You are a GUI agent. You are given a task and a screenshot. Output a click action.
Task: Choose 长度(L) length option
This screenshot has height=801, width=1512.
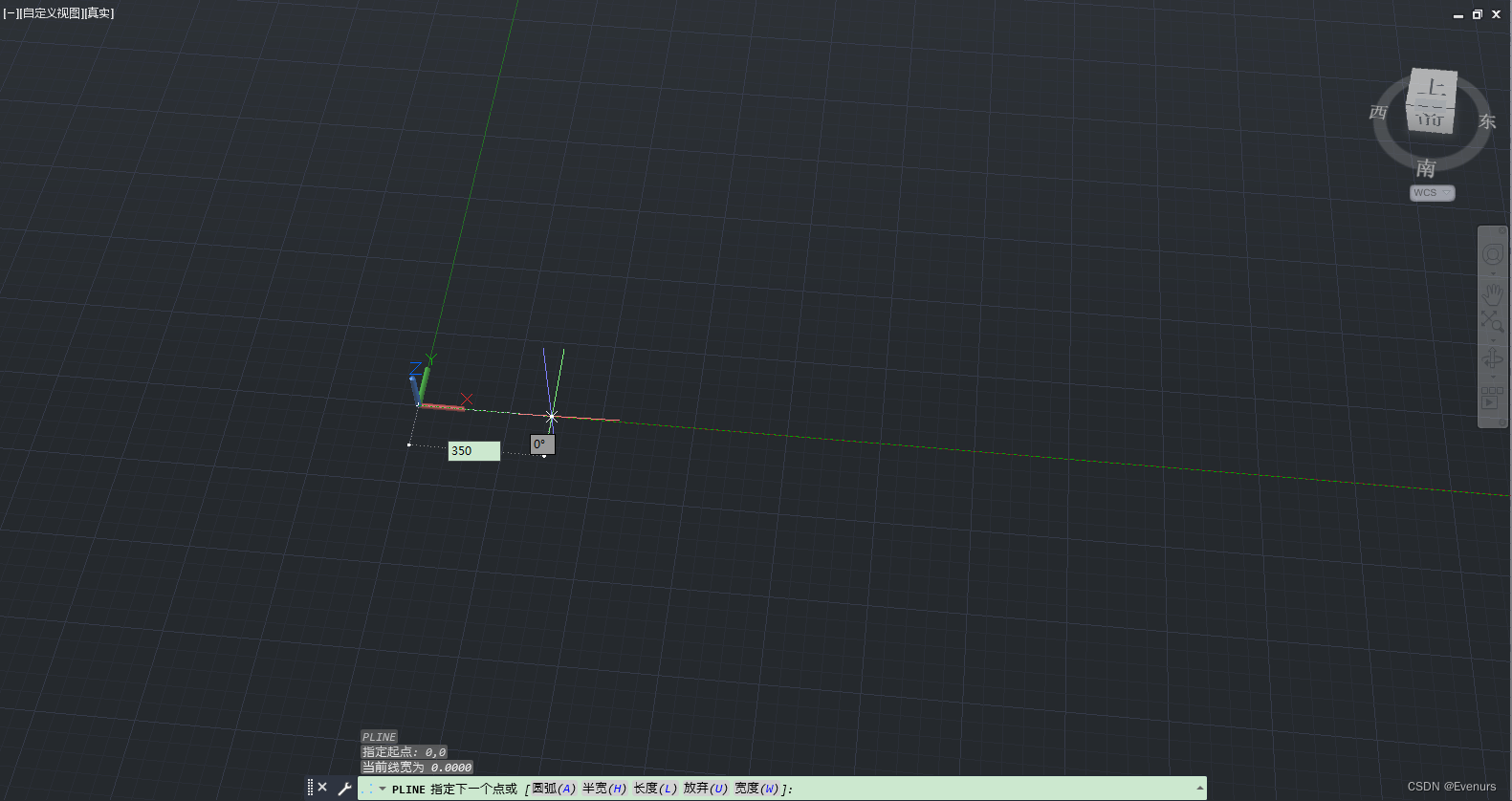pyautogui.click(x=655, y=789)
